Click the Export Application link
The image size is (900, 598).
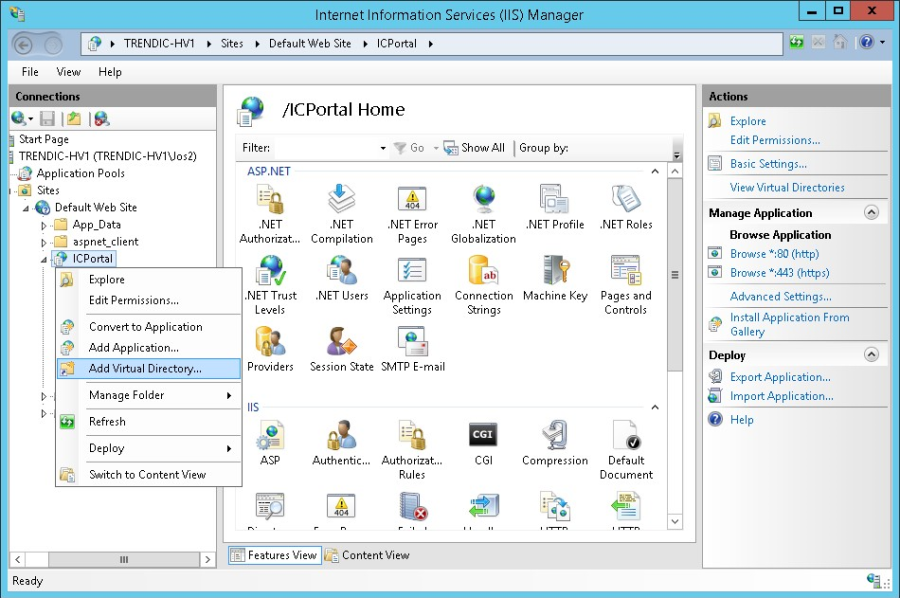click(780, 377)
